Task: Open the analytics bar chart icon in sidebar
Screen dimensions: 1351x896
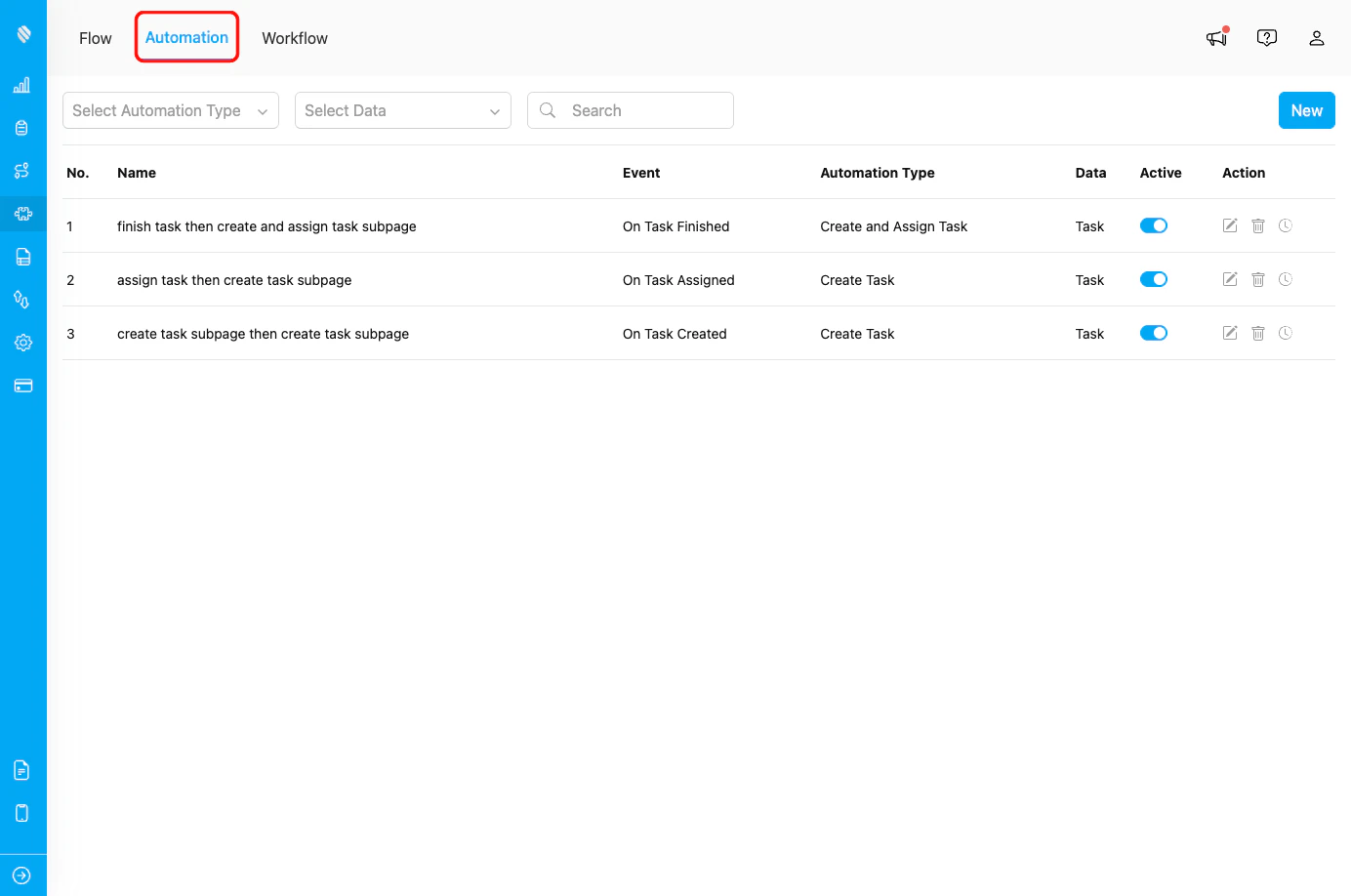Action: pos(21,85)
